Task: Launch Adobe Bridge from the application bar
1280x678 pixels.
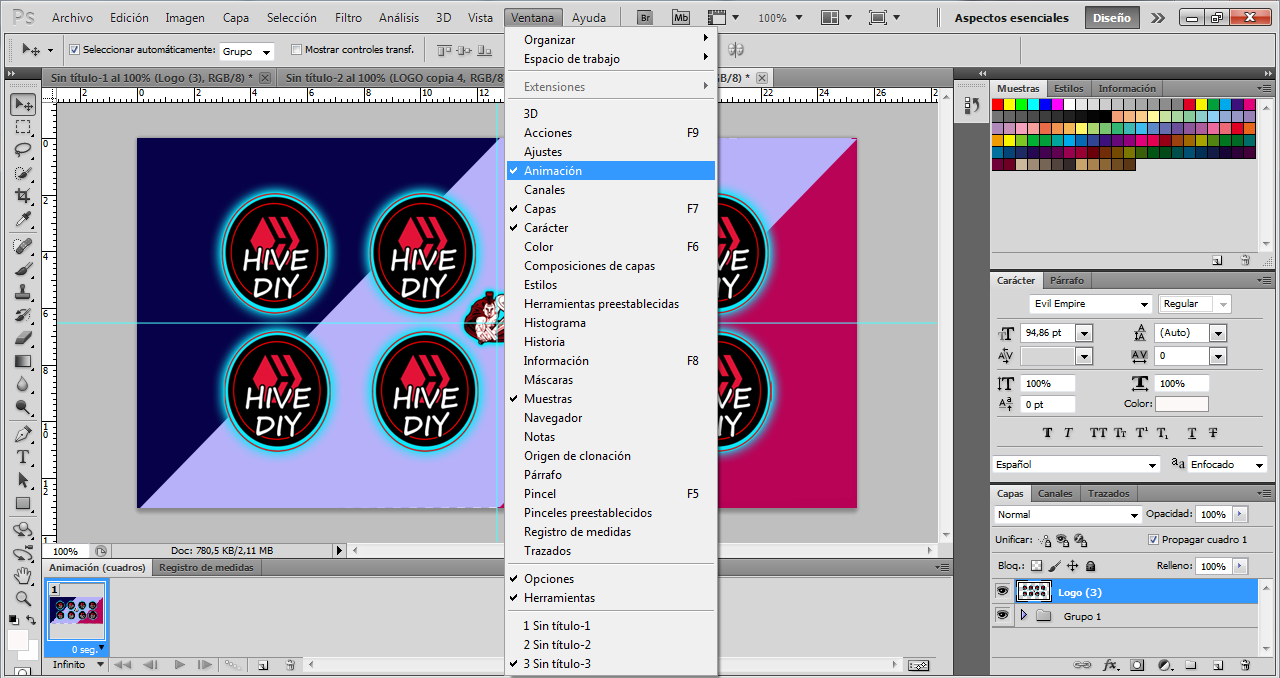Action: [645, 18]
